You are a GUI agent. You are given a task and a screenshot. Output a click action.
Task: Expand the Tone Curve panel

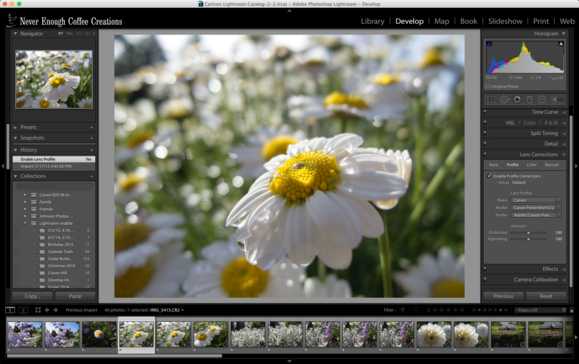[564, 112]
